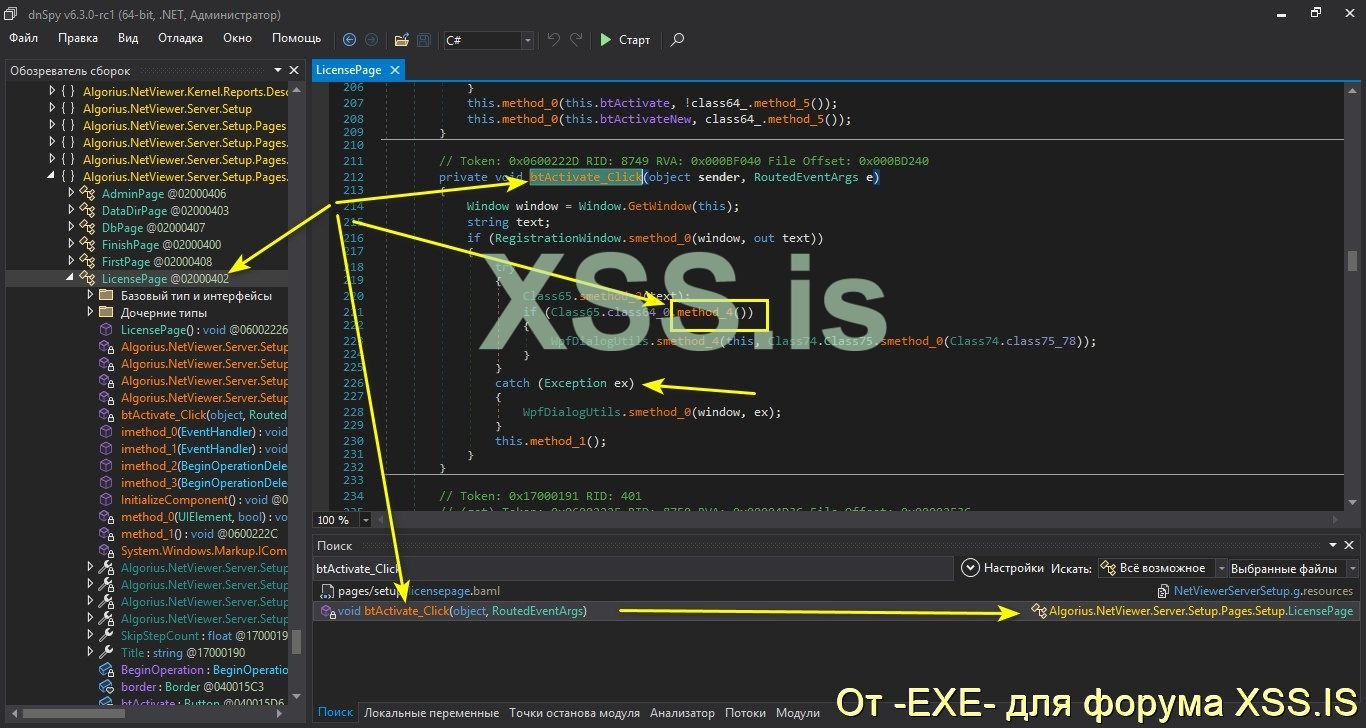Click the BeginOperation event icon

tap(107, 669)
